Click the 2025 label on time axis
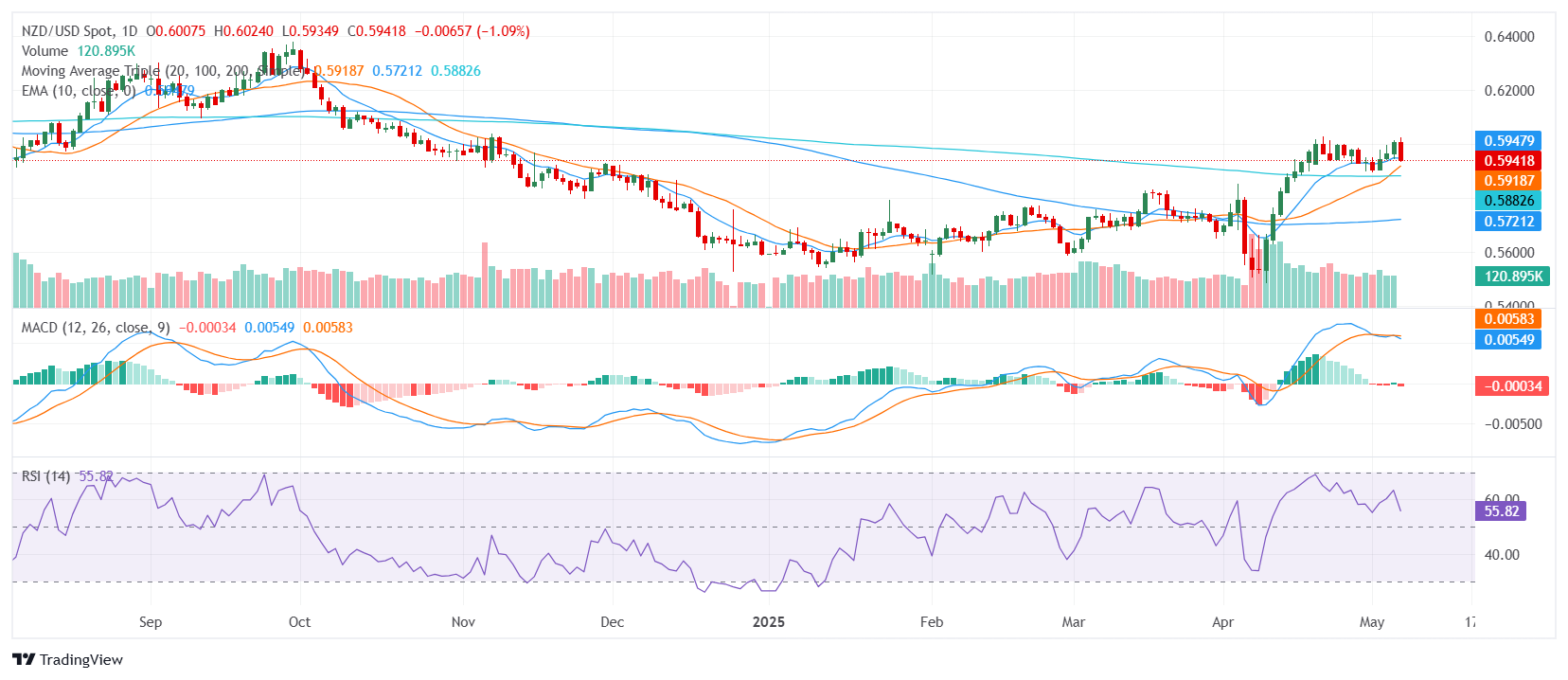The height and width of the screenshot is (680, 1568). pos(768,622)
